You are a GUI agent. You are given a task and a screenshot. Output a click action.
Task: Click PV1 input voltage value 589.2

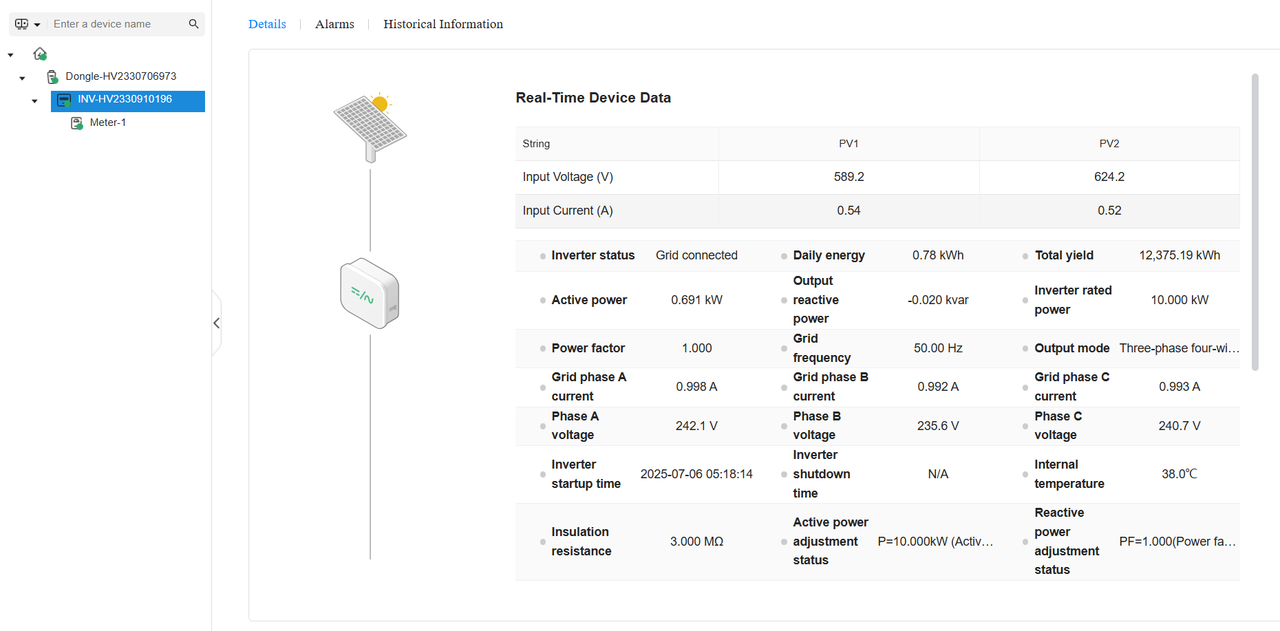(x=848, y=177)
